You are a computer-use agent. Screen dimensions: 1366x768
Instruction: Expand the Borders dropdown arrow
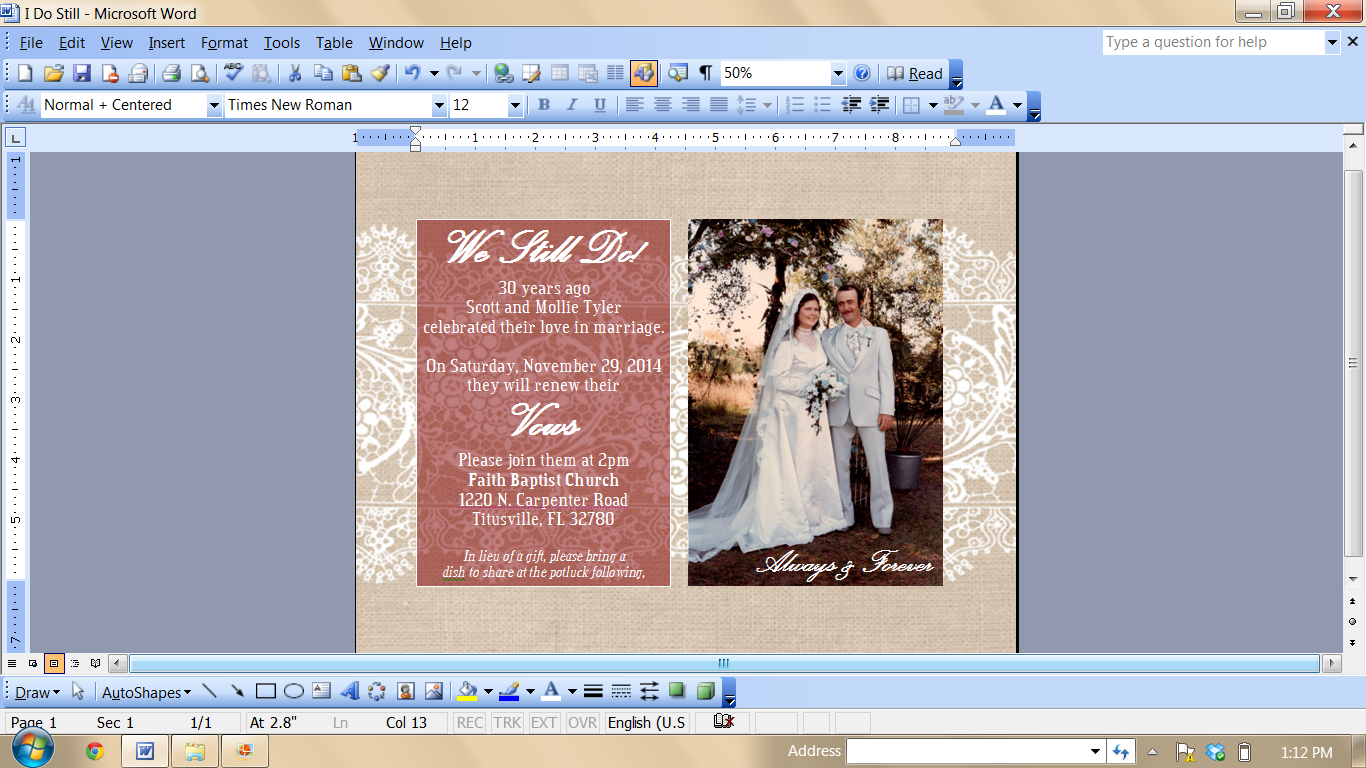(933, 105)
